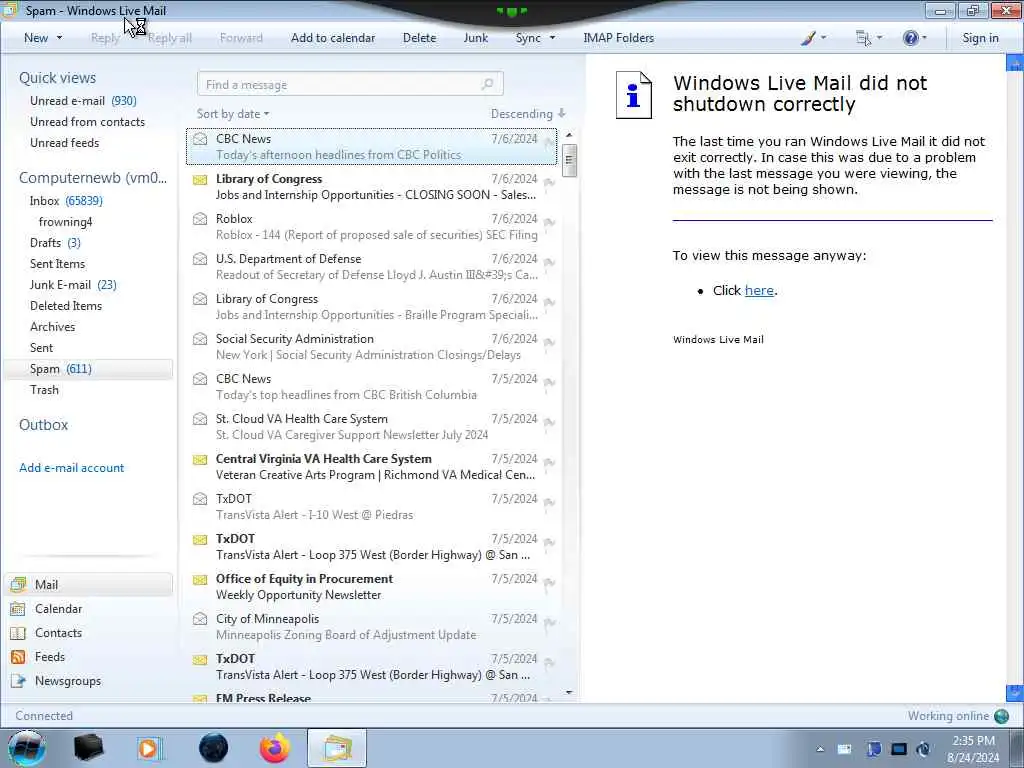This screenshot has width=1024, height=768.
Task: Click Sign in button
Action: pos(980,38)
